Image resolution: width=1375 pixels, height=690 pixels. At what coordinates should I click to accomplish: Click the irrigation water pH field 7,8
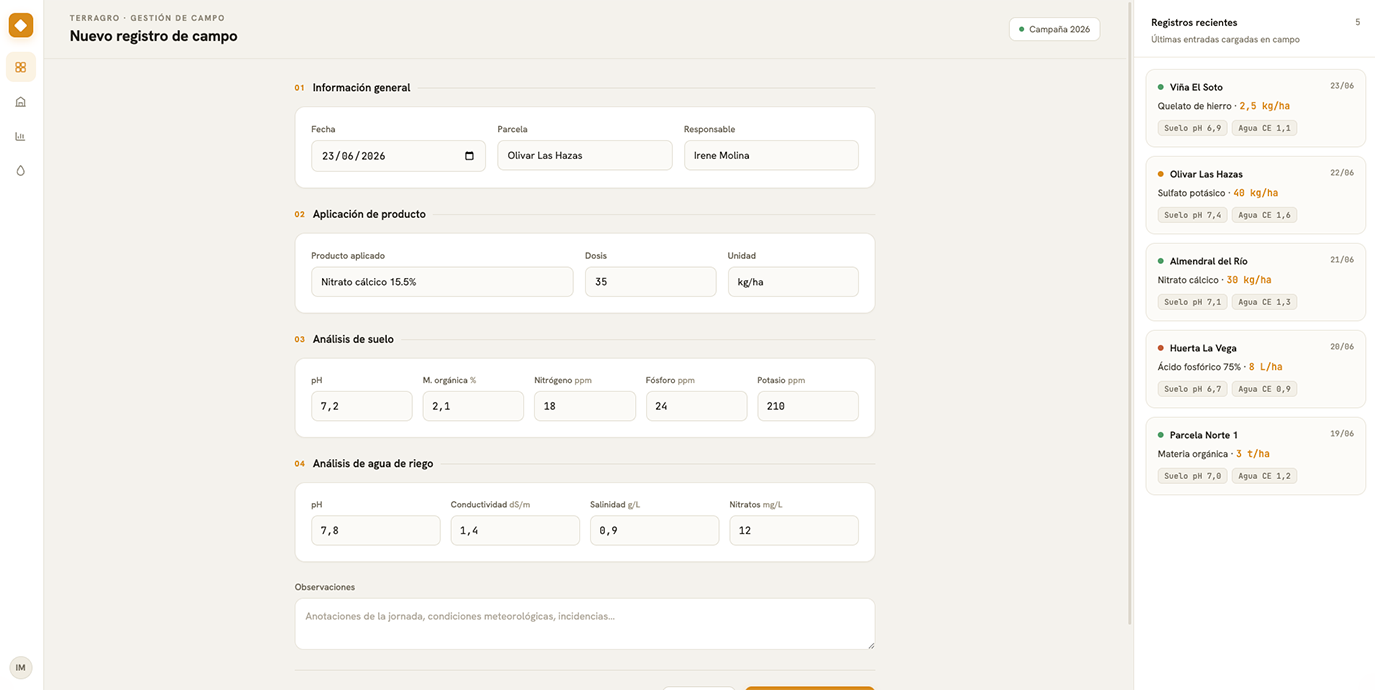click(376, 530)
